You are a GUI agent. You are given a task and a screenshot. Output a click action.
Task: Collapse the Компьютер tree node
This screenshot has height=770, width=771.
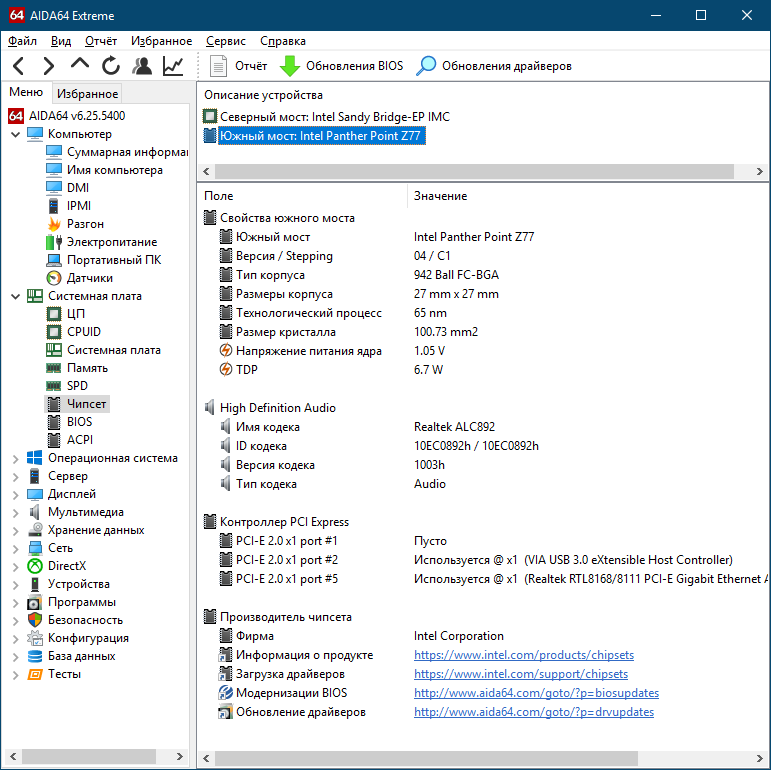[x=16, y=134]
